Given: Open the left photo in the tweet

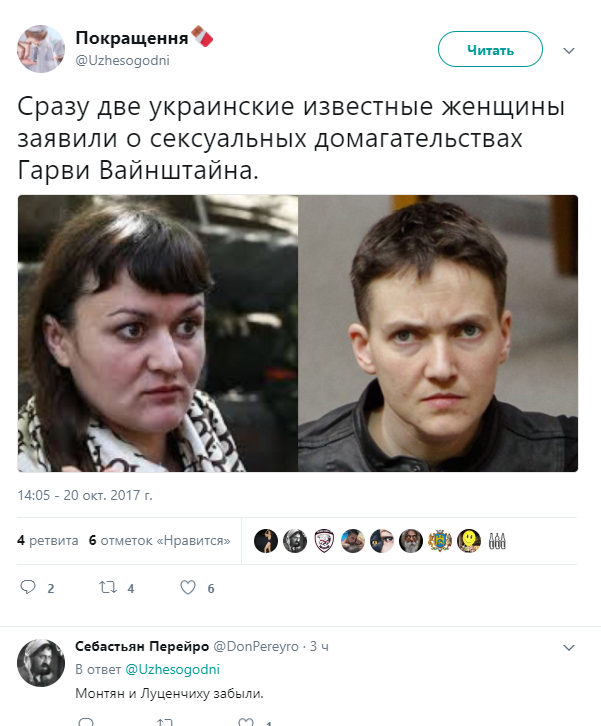Looking at the screenshot, I should 157,333.
